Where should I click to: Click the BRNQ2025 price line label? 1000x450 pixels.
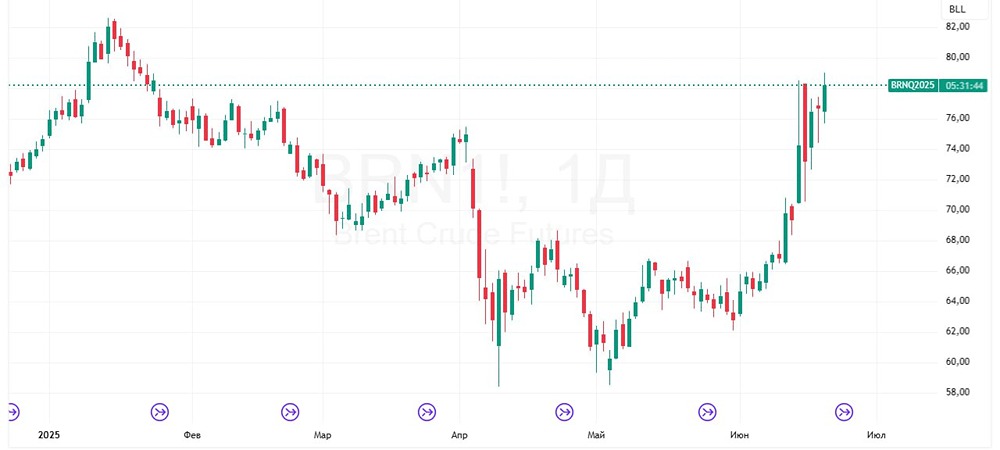[x=913, y=85]
